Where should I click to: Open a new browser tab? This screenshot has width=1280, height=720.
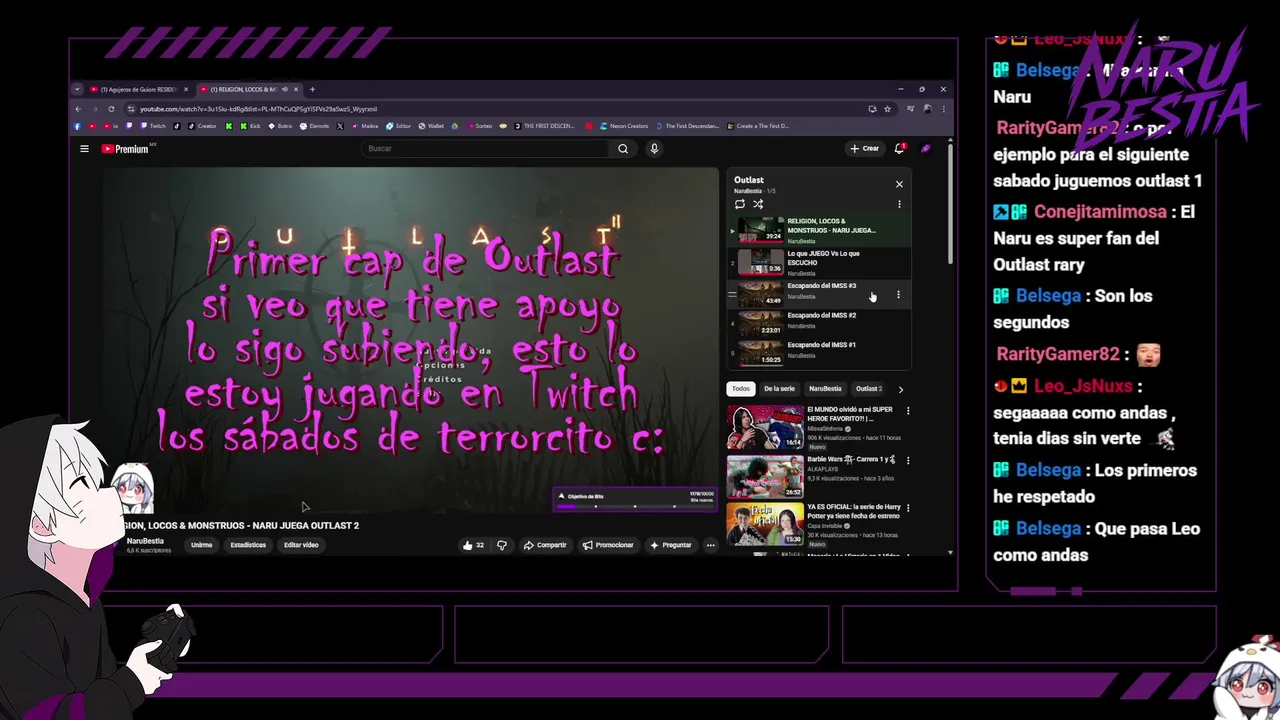pos(312,89)
